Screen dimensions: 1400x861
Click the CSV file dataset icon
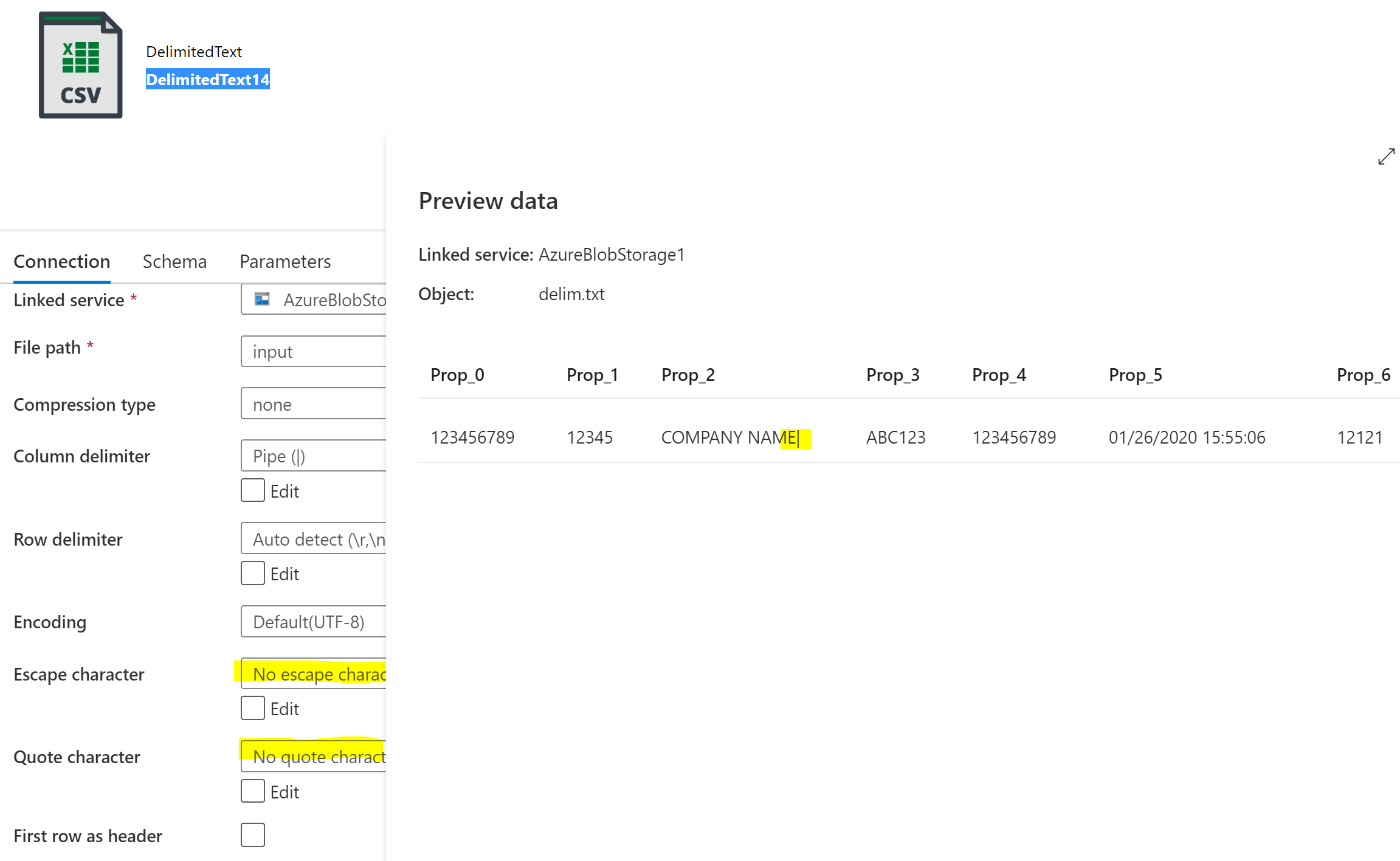click(81, 65)
